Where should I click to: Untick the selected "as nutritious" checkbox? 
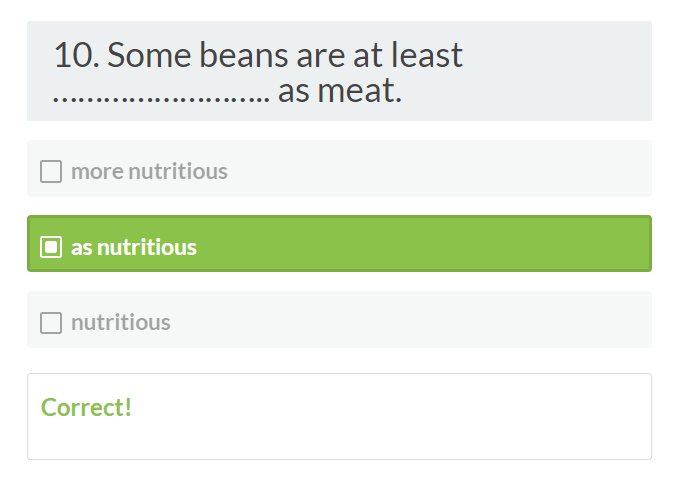coord(51,247)
